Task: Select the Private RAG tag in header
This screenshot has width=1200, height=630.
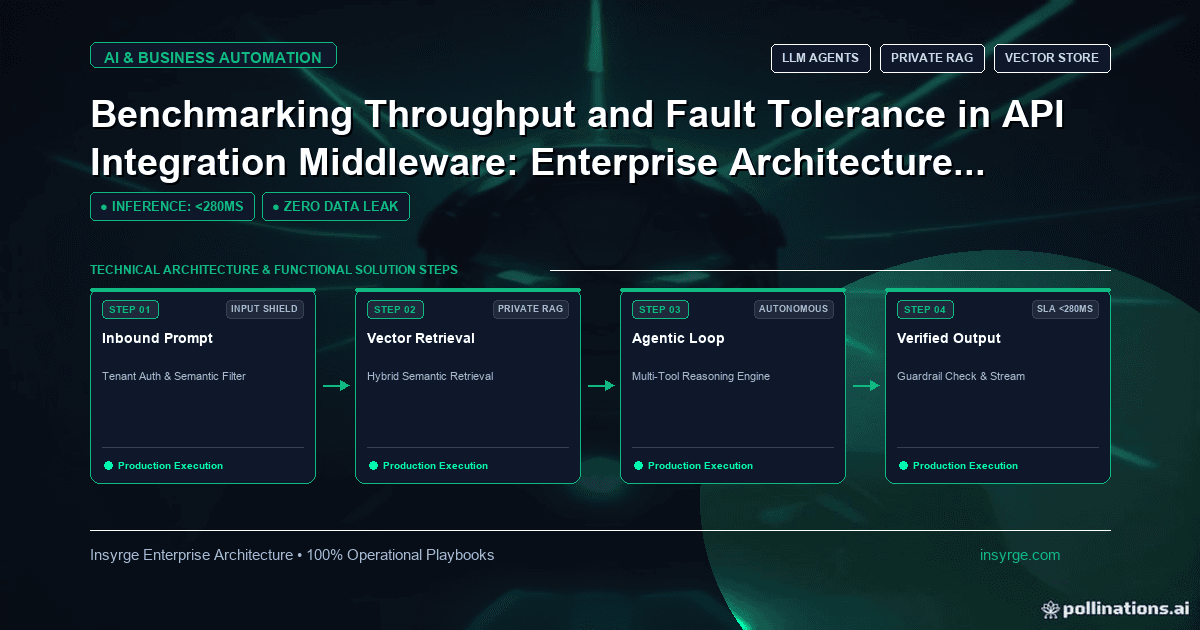Action: [932, 58]
